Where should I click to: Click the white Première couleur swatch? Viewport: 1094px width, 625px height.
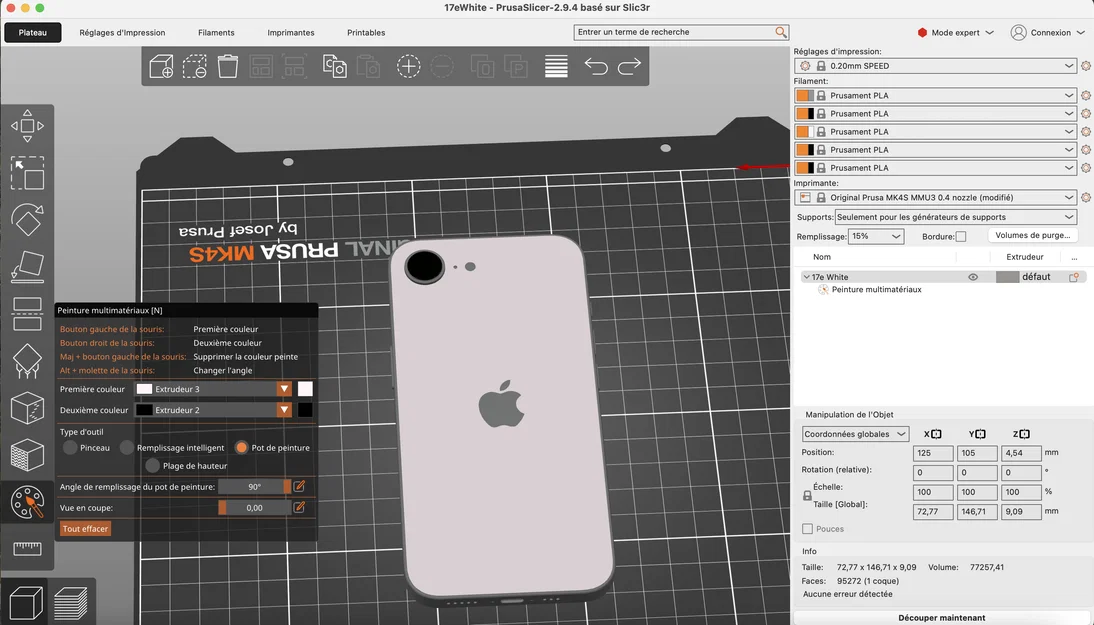pos(305,389)
